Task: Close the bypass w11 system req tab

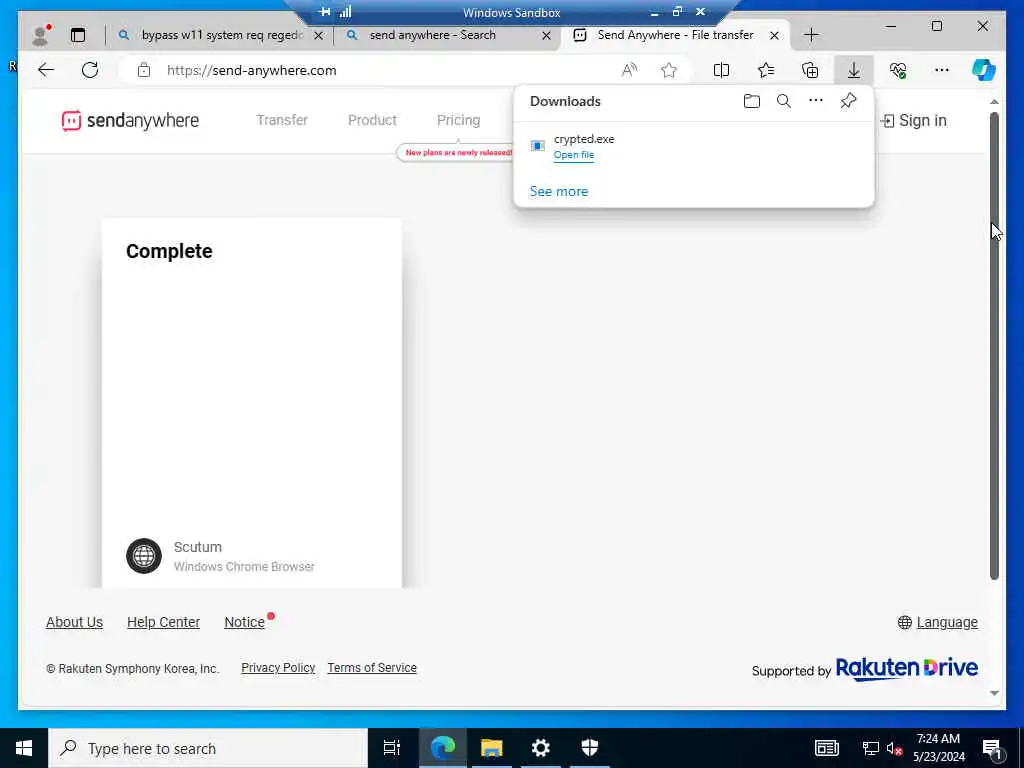Action: (x=319, y=35)
